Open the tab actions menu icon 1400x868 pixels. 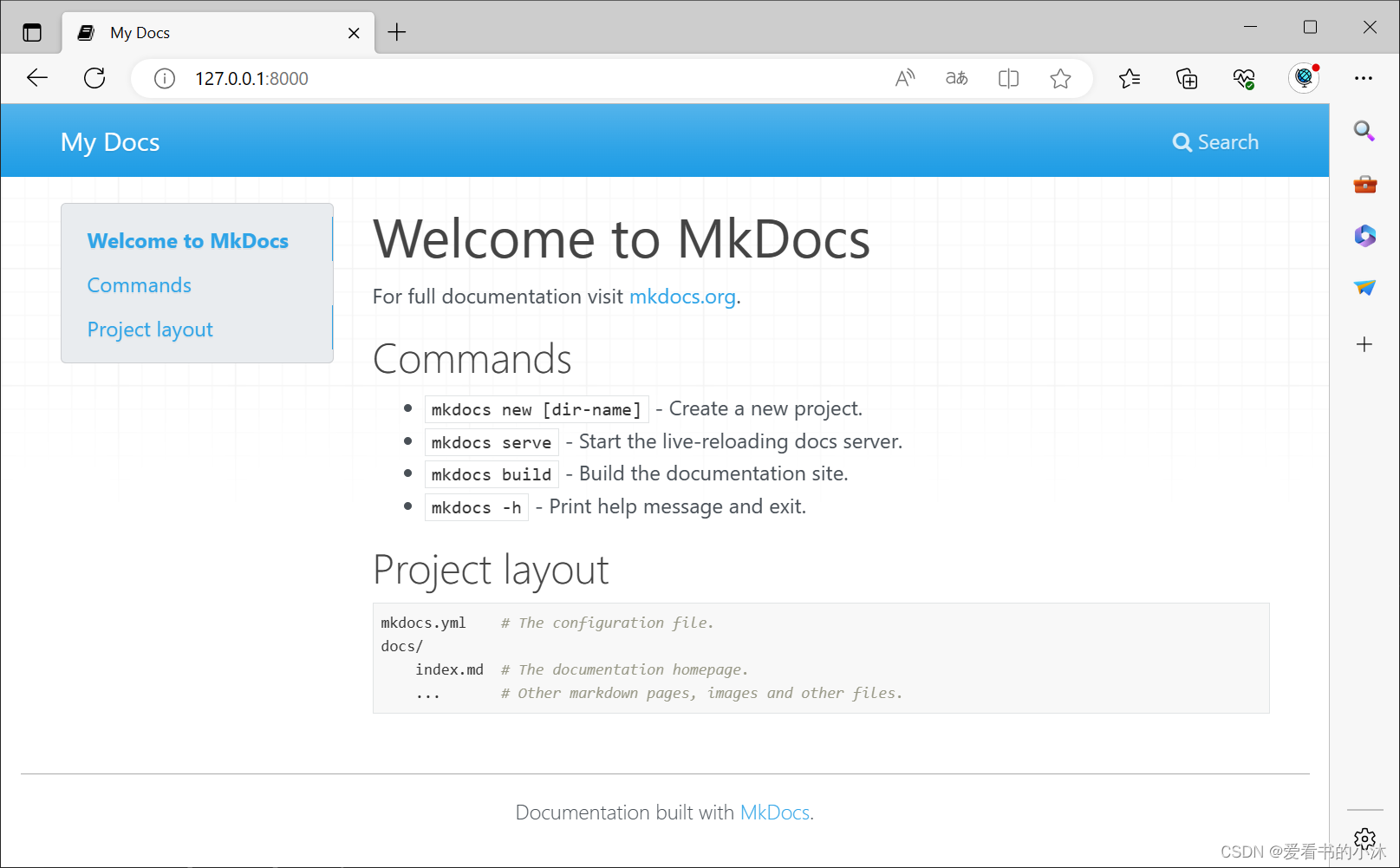(x=32, y=33)
